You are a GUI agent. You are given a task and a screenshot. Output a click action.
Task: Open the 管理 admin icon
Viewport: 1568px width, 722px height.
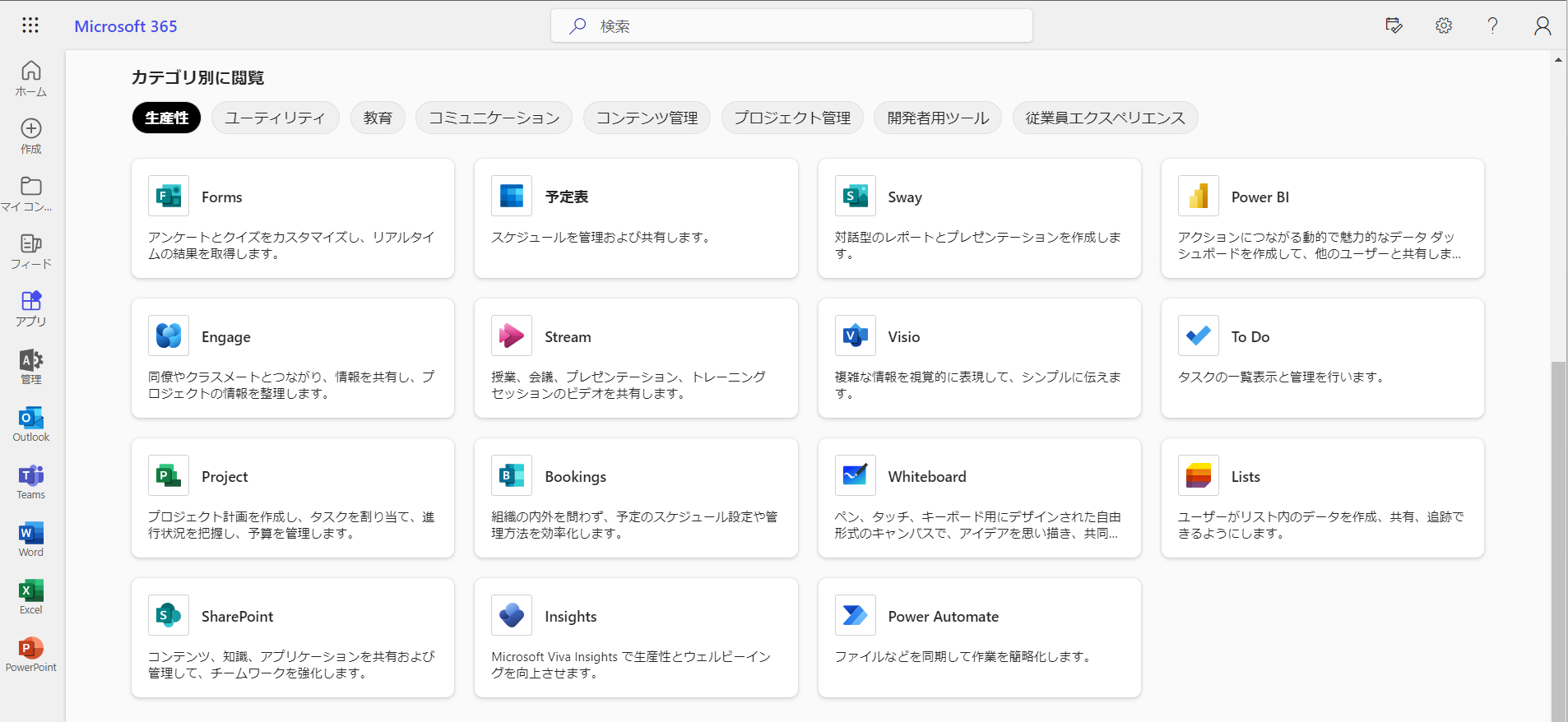click(31, 366)
